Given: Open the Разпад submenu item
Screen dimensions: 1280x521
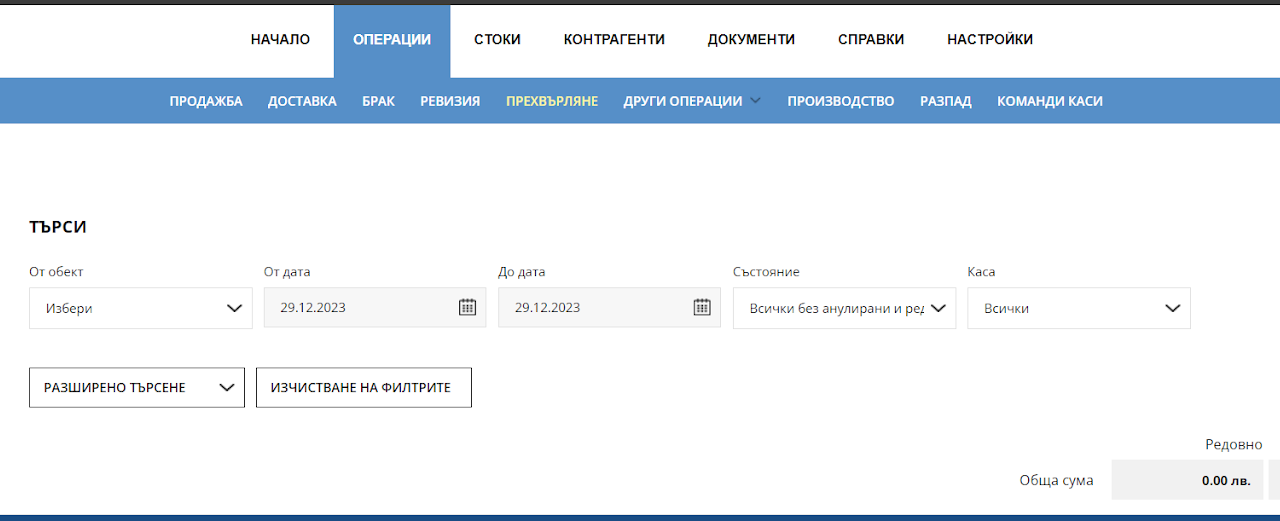Looking at the screenshot, I should pyautogui.click(x=946, y=101).
